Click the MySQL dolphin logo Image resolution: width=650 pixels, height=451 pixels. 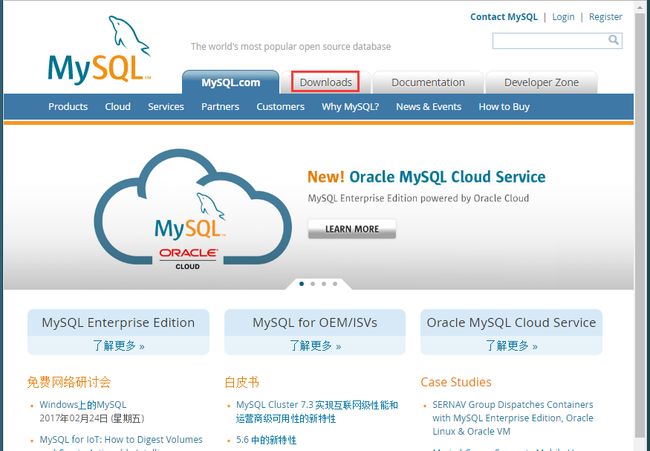click(x=99, y=50)
